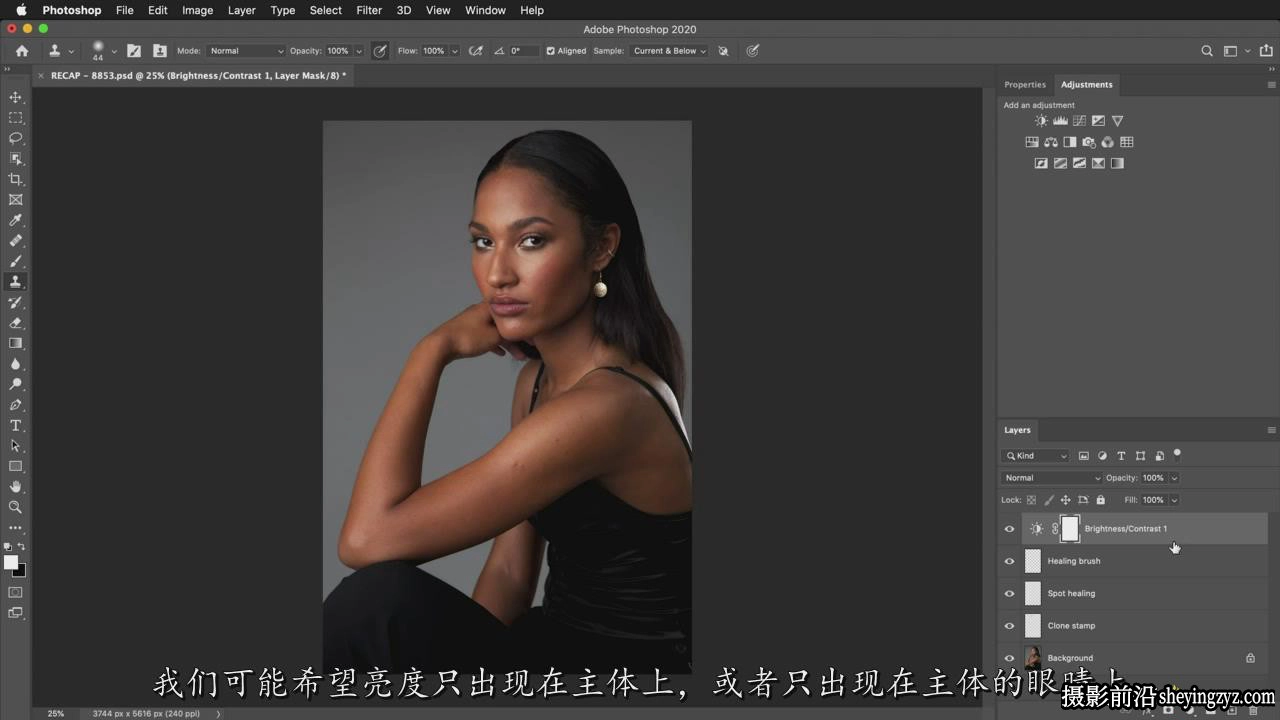Hide the Clone stamp layer
The height and width of the screenshot is (720, 1280).
tap(1009, 626)
